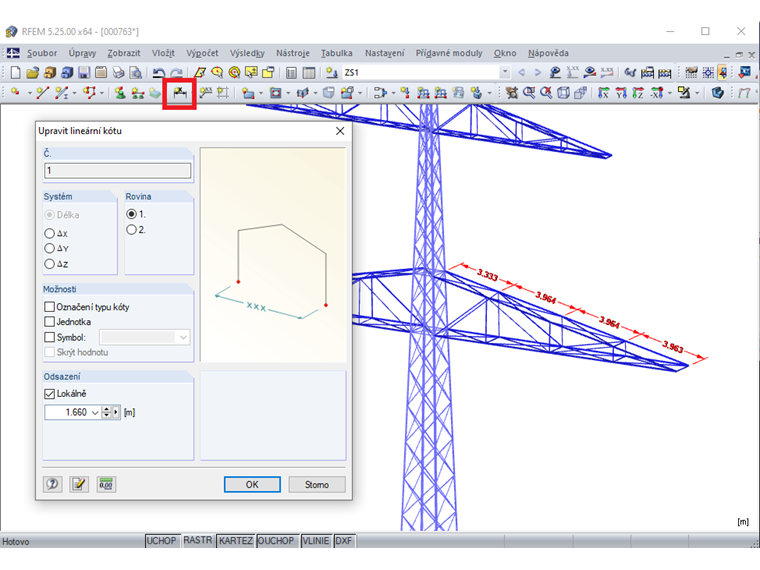Open the Zobrazit menu
The width and height of the screenshot is (760, 570).
pos(124,53)
